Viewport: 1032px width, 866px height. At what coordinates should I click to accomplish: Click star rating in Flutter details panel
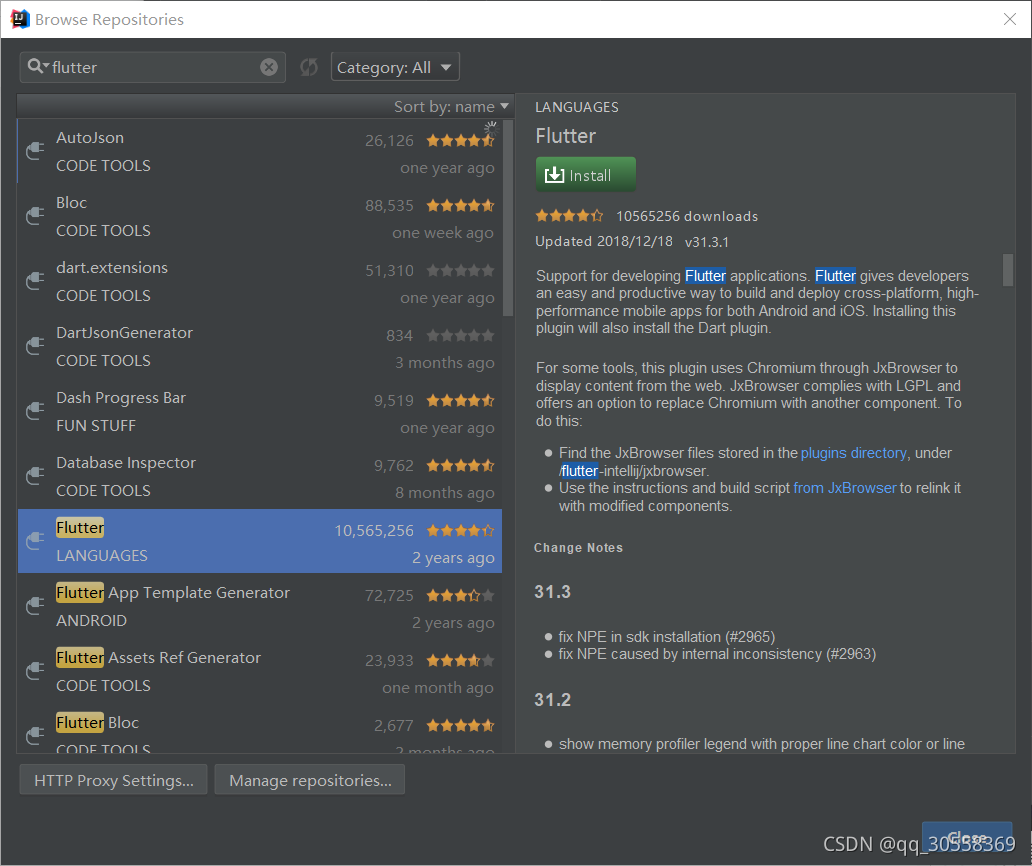point(569,216)
